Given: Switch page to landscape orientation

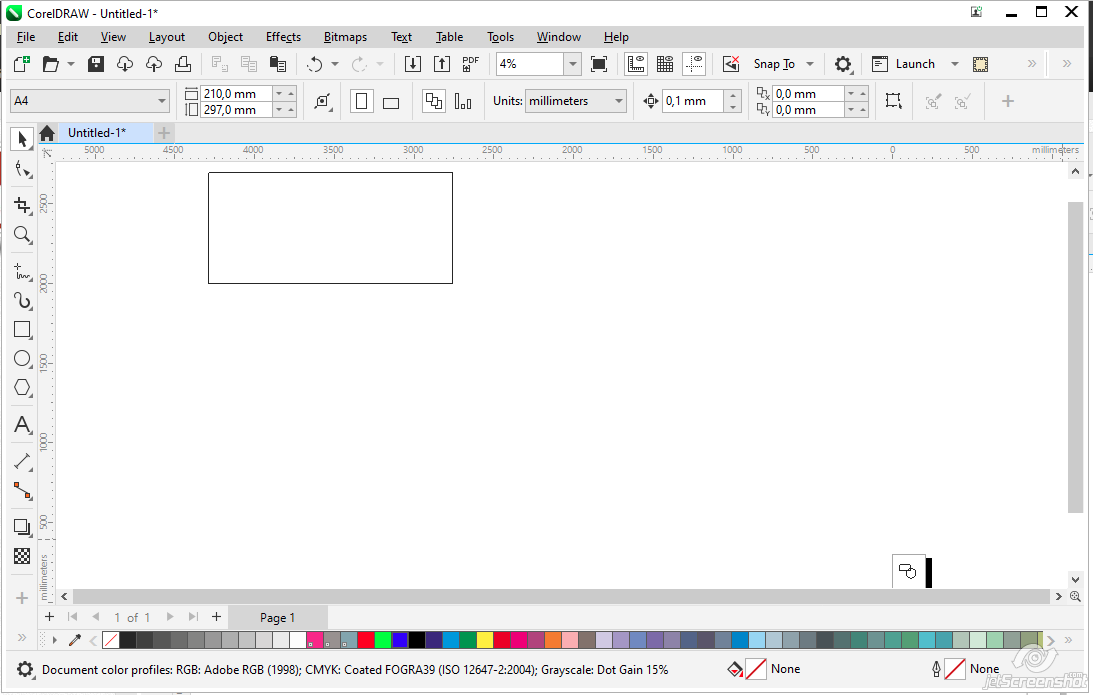Looking at the screenshot, I should (x=391, y=102).
